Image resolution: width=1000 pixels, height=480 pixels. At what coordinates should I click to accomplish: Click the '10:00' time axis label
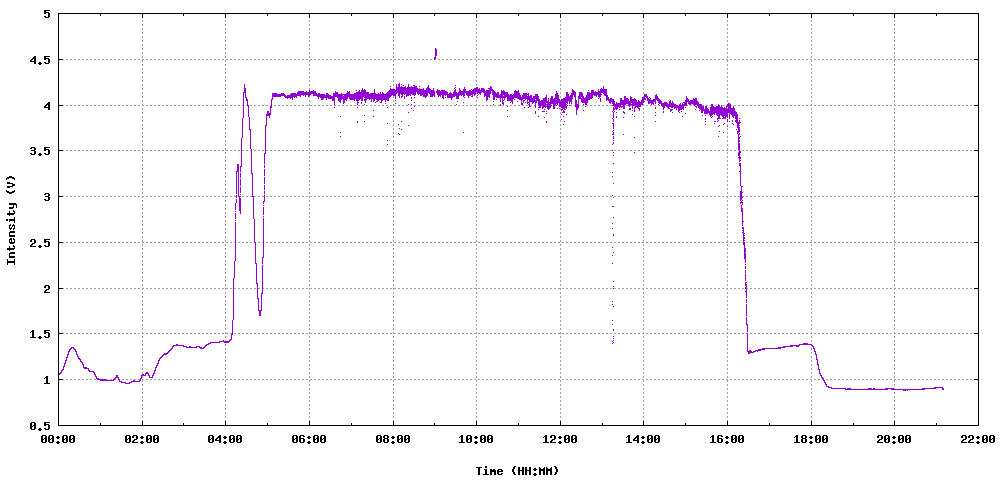point(476,439)
